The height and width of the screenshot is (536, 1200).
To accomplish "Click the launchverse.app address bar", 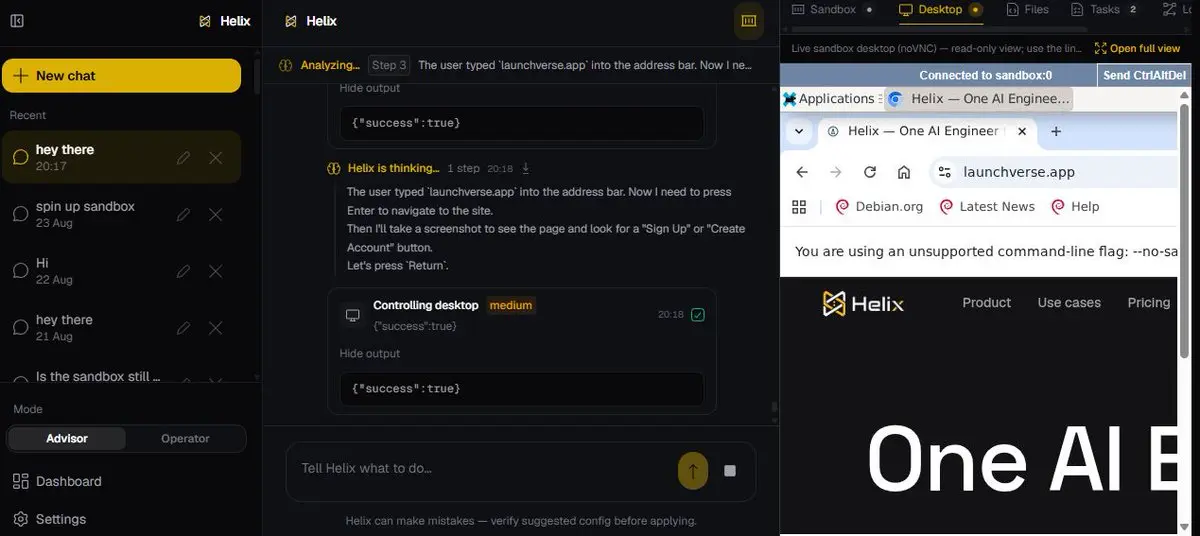I will [1019, 172].
